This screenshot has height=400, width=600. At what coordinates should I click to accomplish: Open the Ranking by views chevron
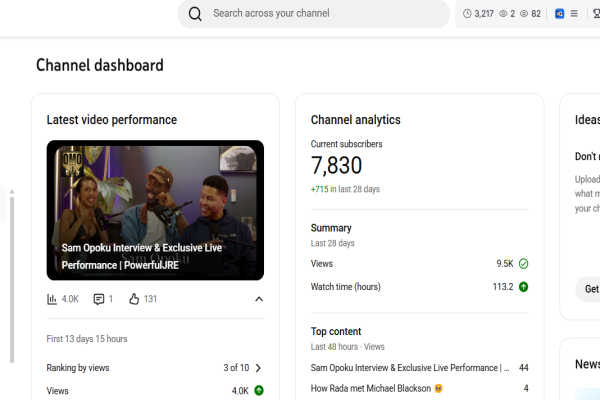click(x=258, y=368)
